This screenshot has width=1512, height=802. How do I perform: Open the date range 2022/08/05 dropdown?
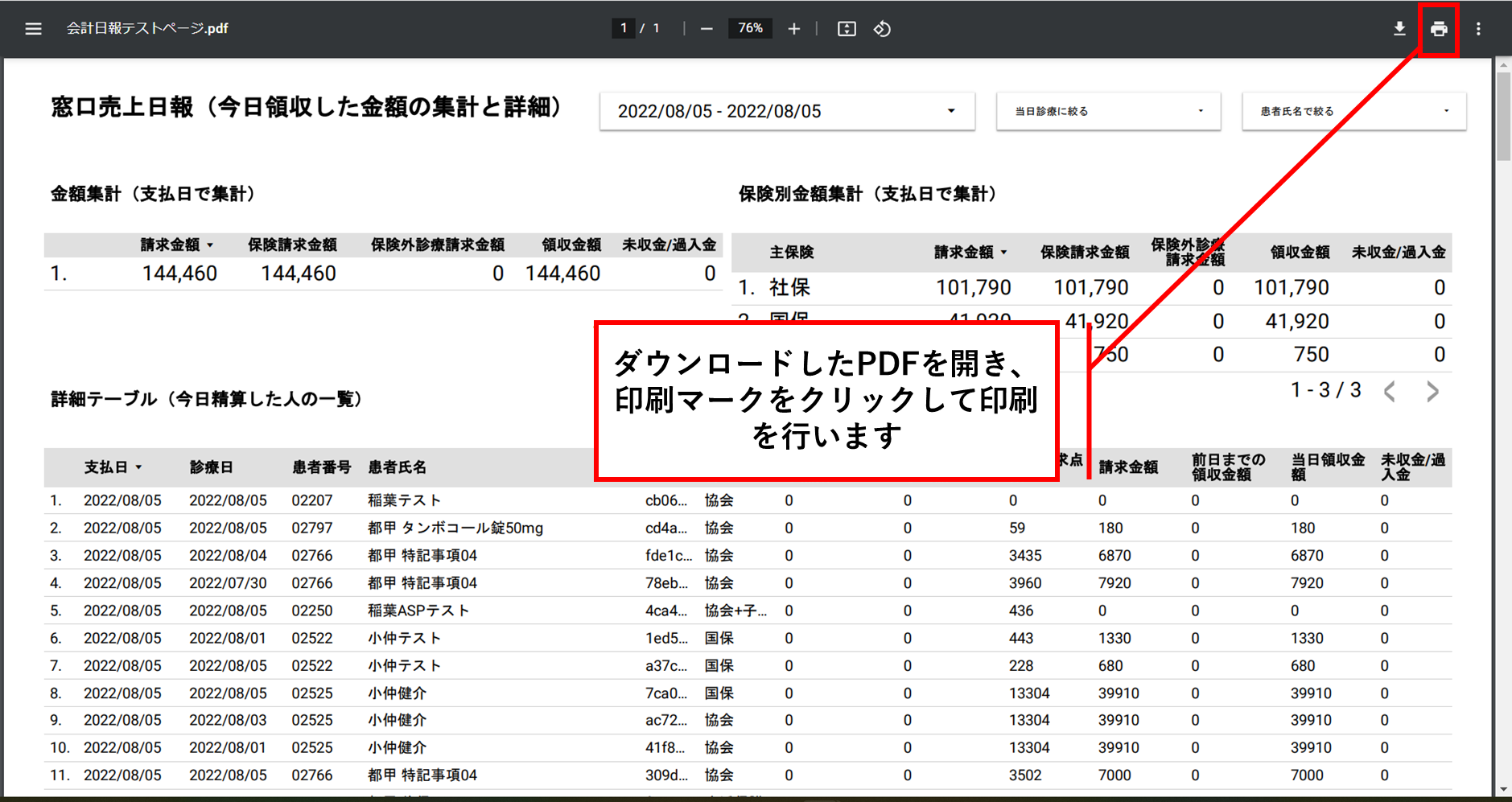[x=786, y=111]
